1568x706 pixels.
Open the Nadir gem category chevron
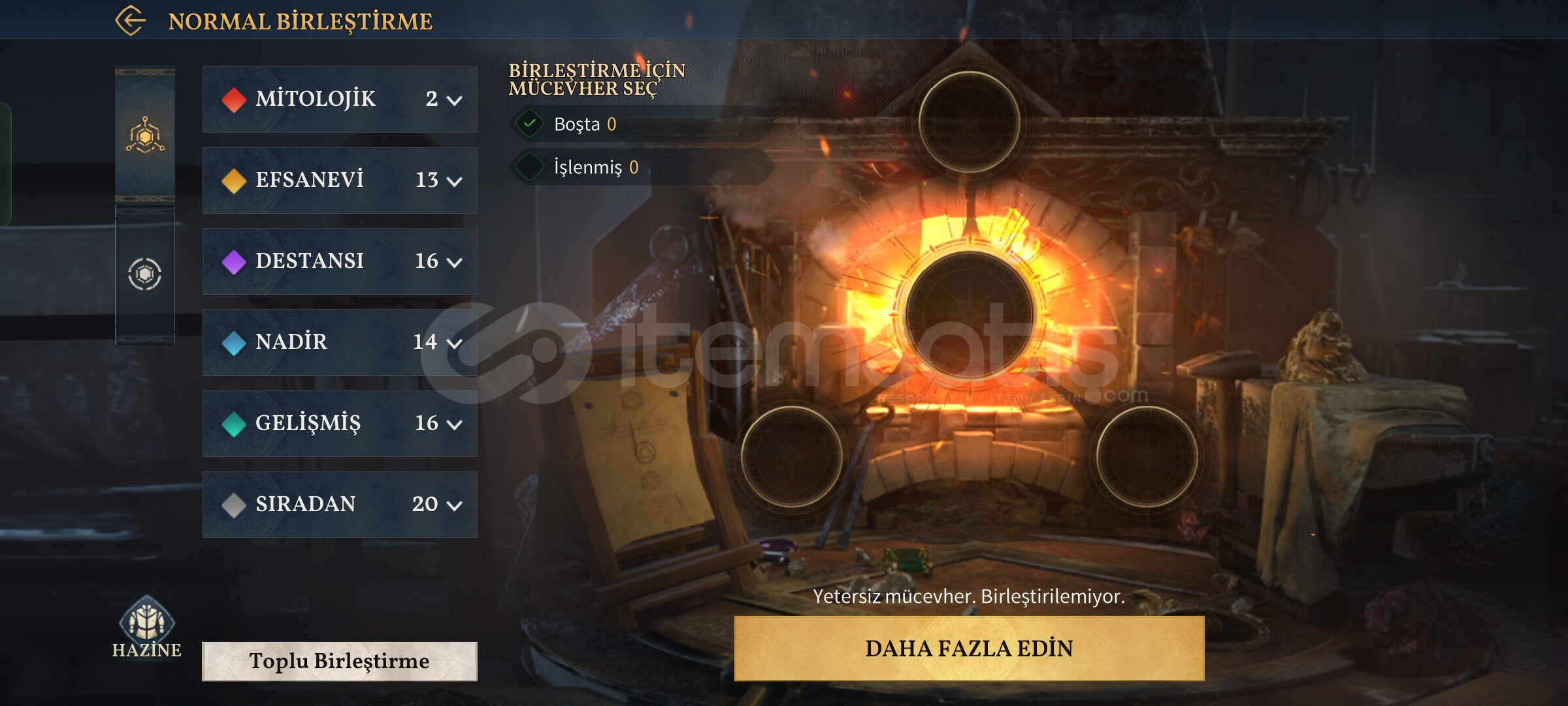coord(455,343)
